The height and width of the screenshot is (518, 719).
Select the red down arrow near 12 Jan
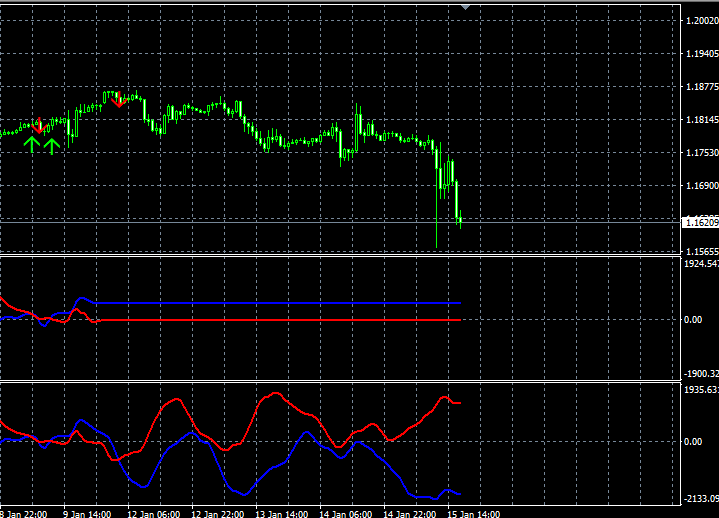tap(119, 99)
